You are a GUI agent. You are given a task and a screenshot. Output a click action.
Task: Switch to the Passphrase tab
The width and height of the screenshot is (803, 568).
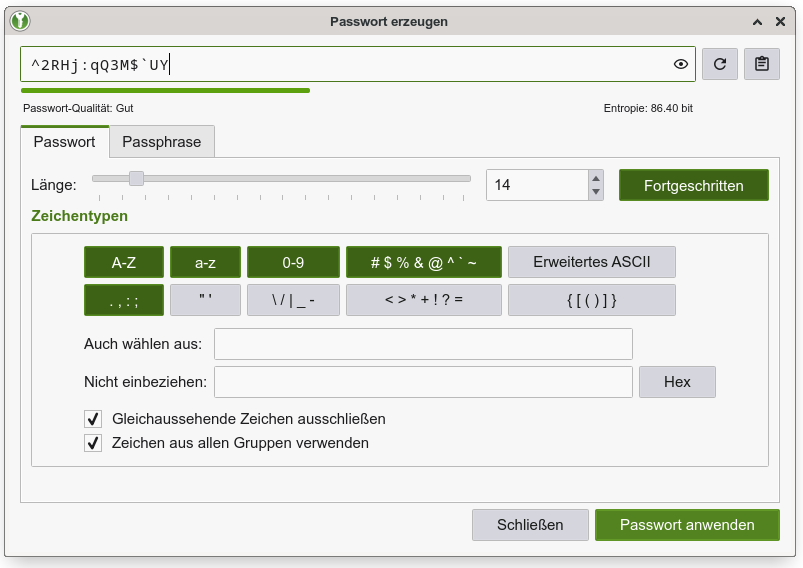[161, 142]
